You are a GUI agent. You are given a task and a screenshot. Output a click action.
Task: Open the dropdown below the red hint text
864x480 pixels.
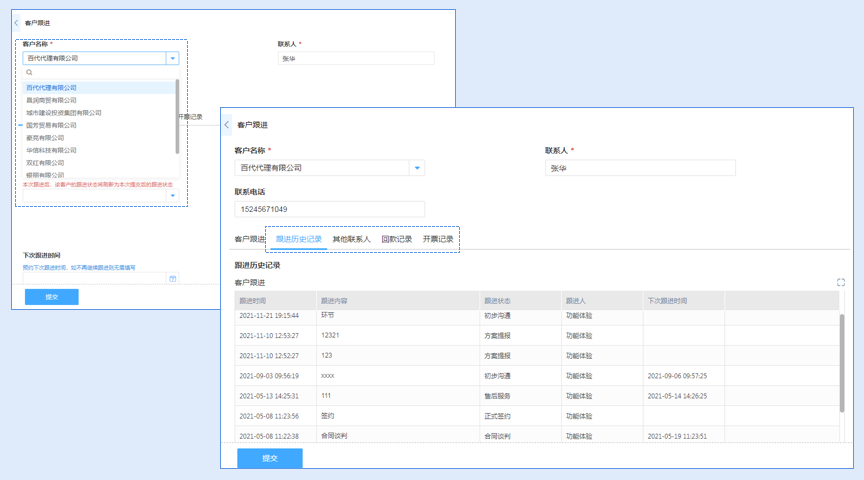click(172, 196)
